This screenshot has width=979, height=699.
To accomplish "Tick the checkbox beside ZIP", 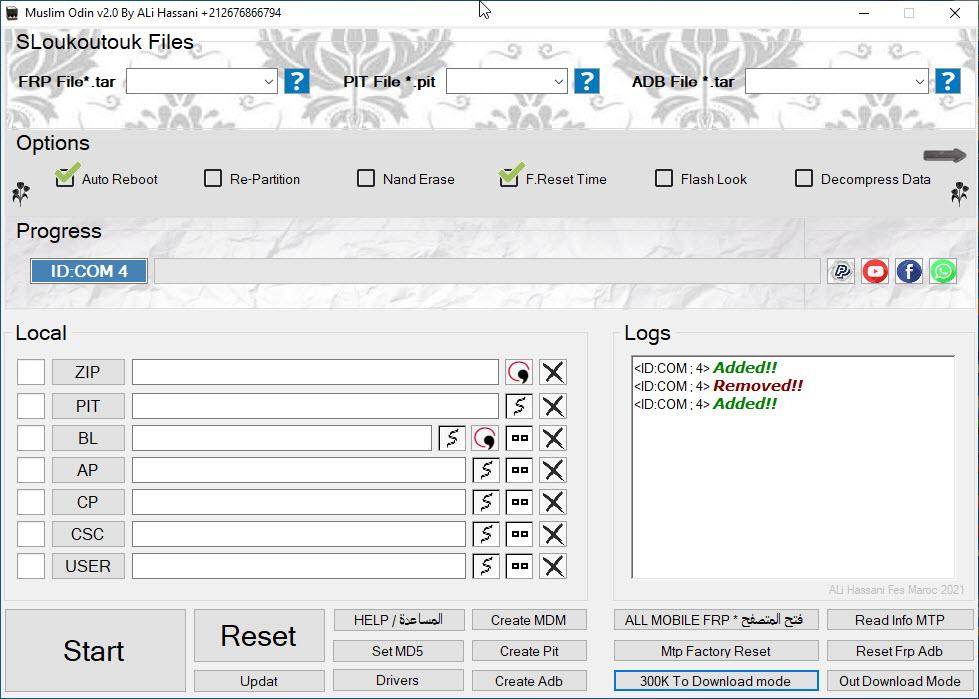I will click(x=31, y=372).
